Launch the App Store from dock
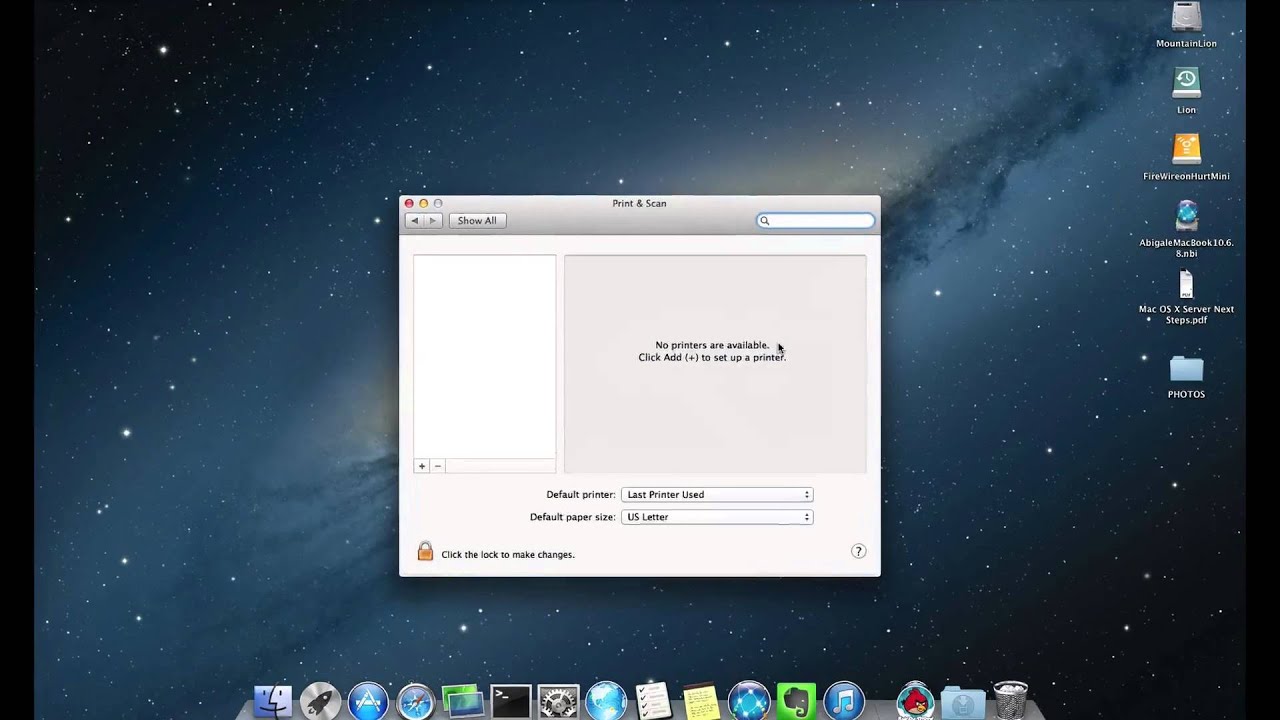The width and height of the screenshot is (1280, 720). 368,701
